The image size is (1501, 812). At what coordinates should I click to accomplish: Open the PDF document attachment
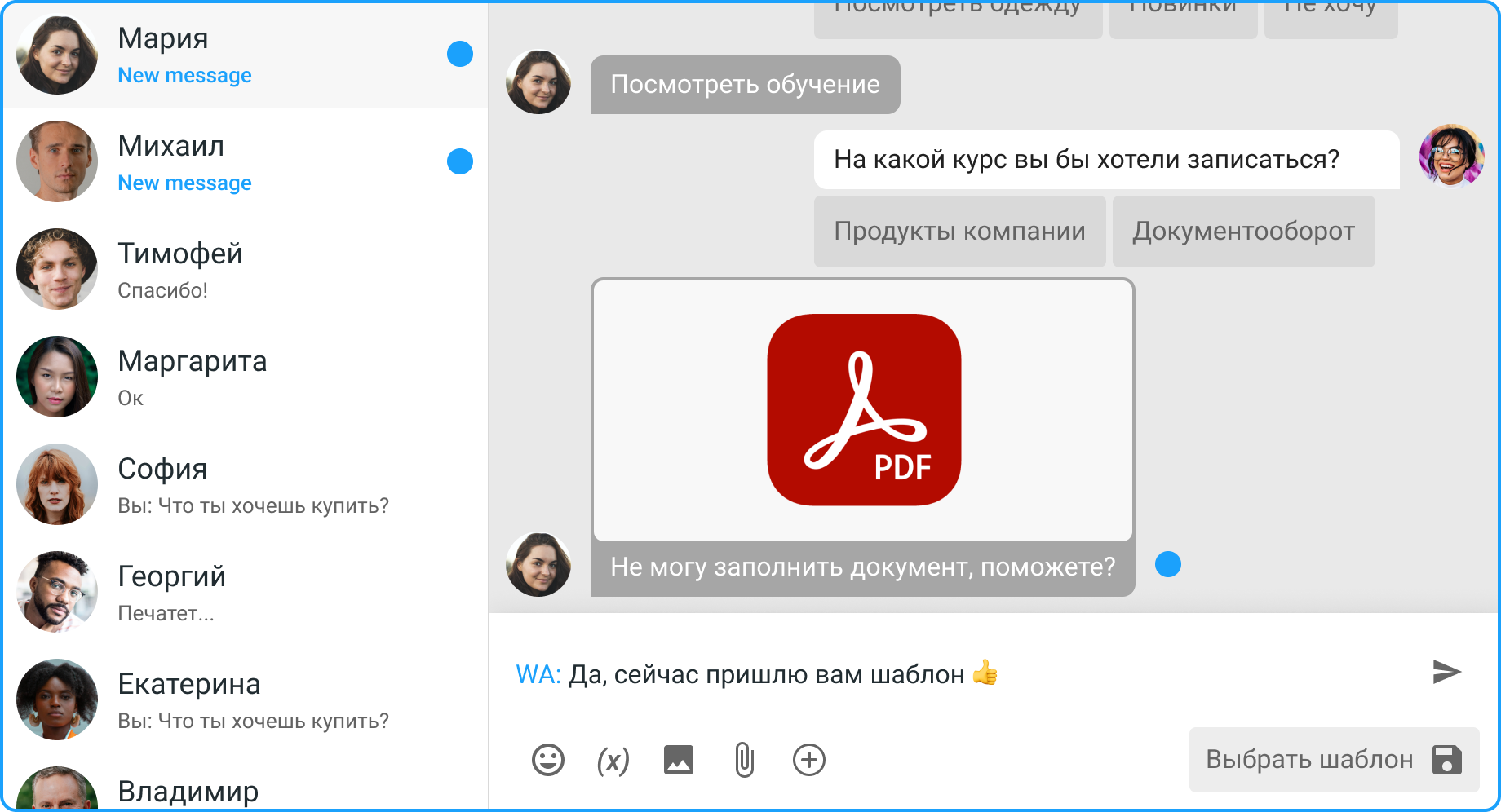(863, 410)
